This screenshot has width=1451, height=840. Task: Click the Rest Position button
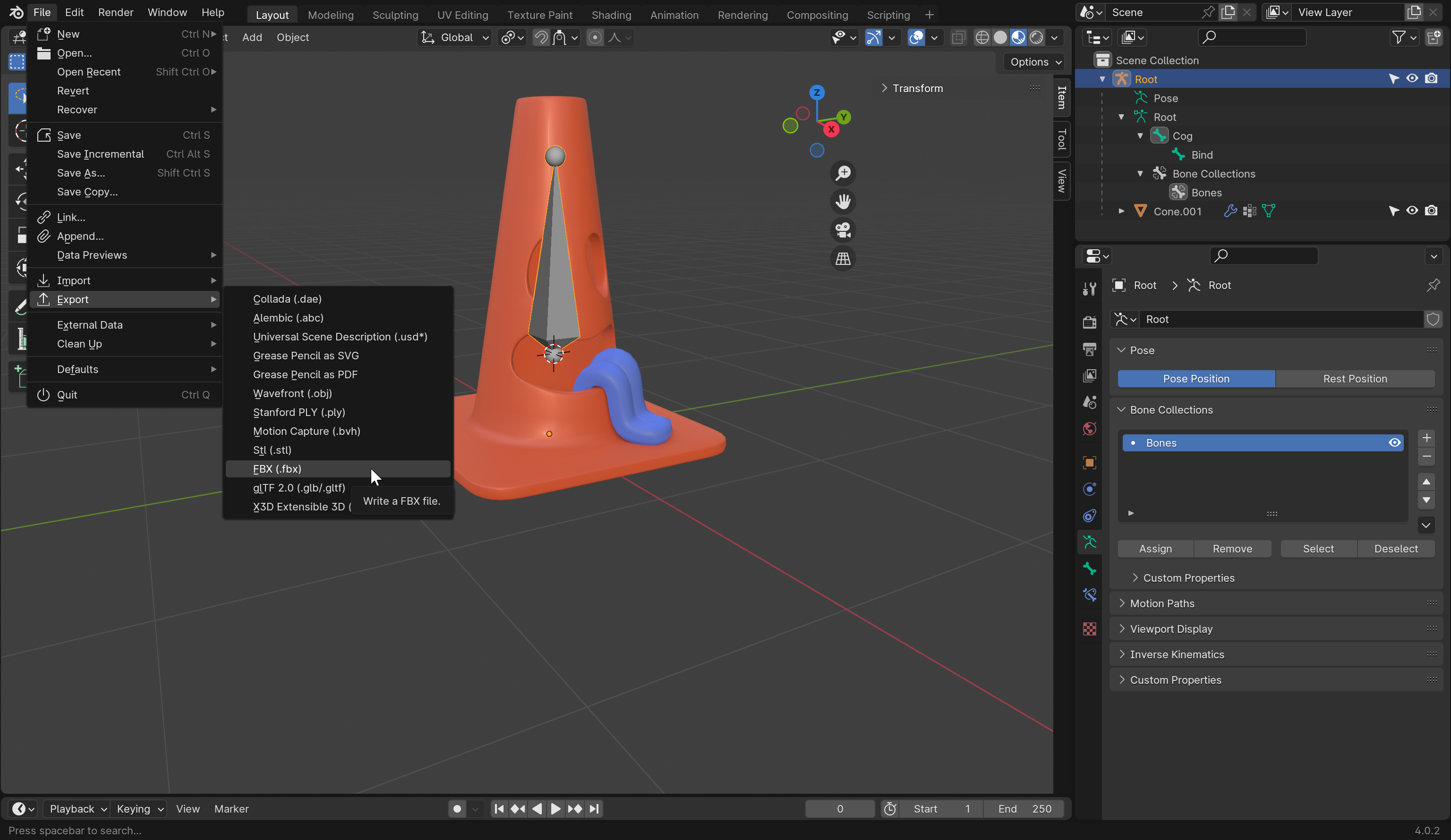tap(1355, 378)
